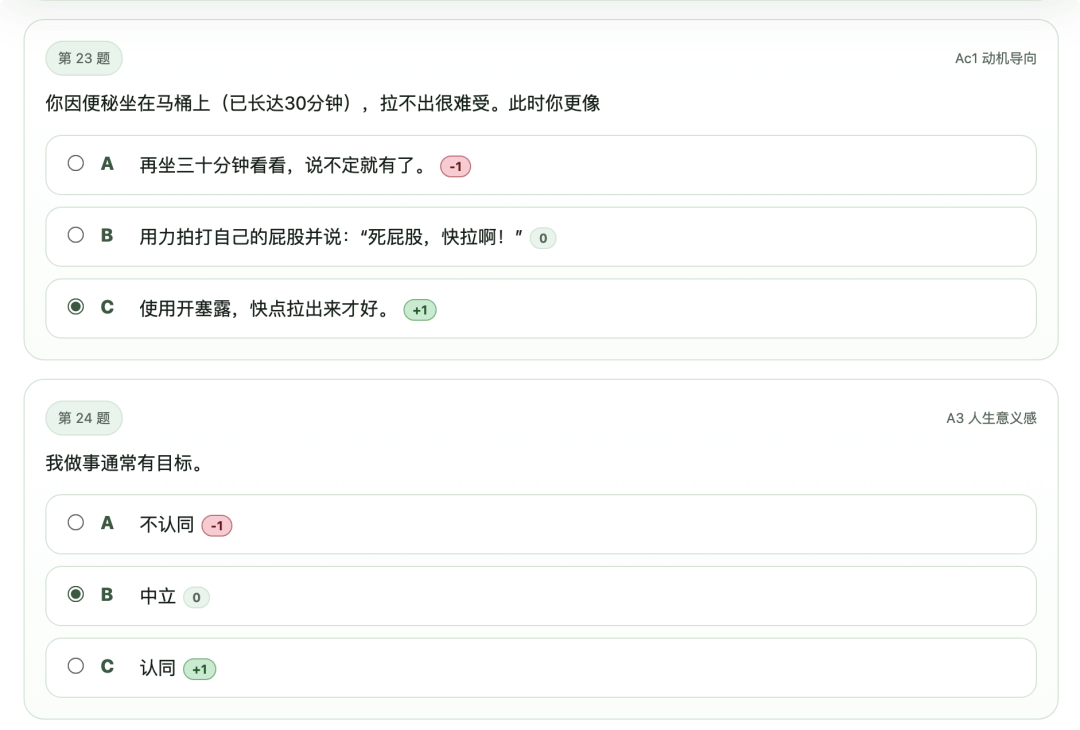
Task: Select option B for question 23
Action: (75, 235)
